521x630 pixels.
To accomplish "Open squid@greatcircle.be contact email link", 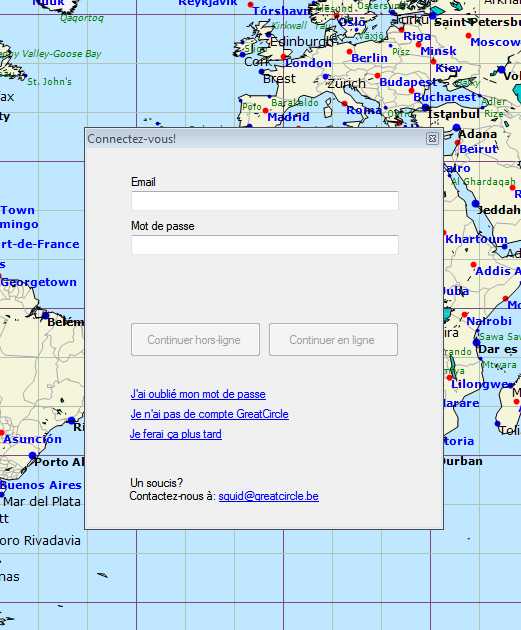I will click(268, 496).
